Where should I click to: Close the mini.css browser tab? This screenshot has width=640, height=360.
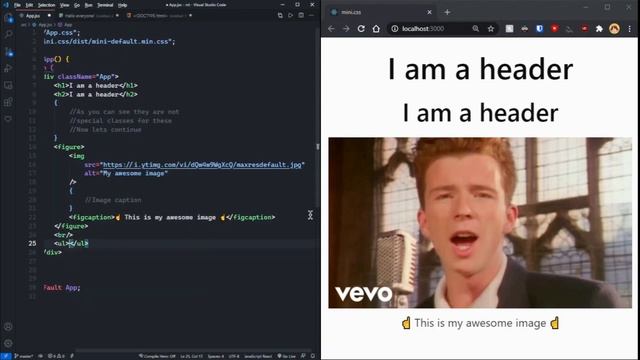coord(429,12)
